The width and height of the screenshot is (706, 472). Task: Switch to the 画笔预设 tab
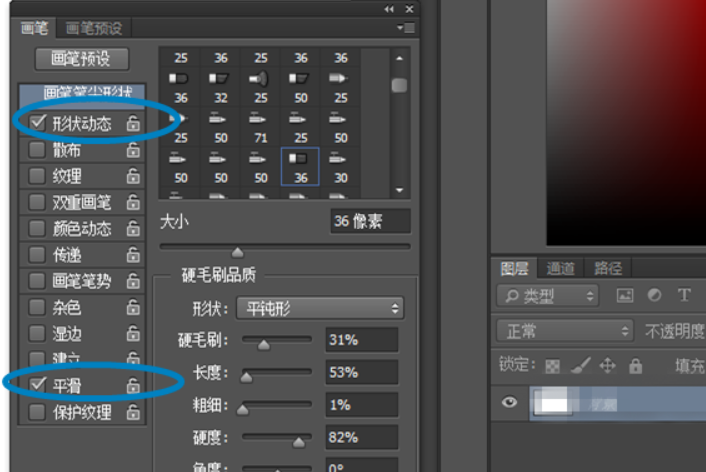pyautogui.click(x=94, y=29)
